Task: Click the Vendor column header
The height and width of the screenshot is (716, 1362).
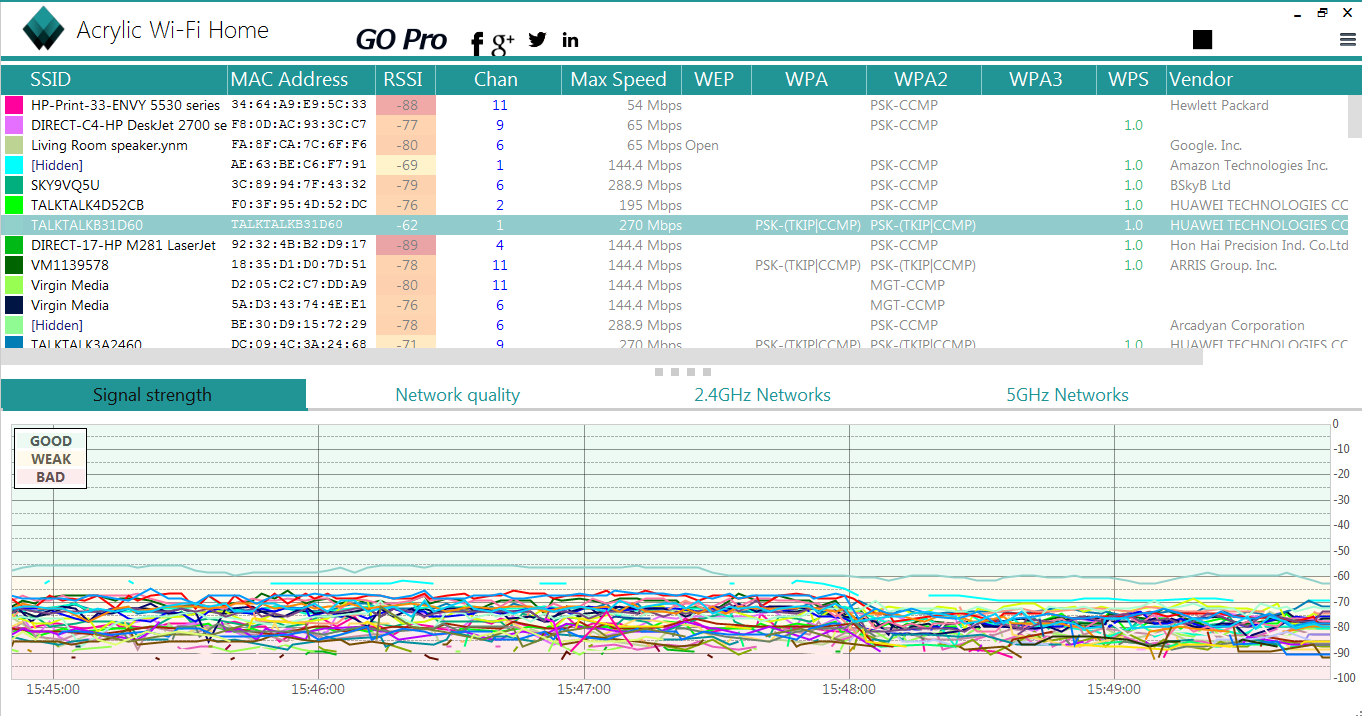Action: [1201, 79]
